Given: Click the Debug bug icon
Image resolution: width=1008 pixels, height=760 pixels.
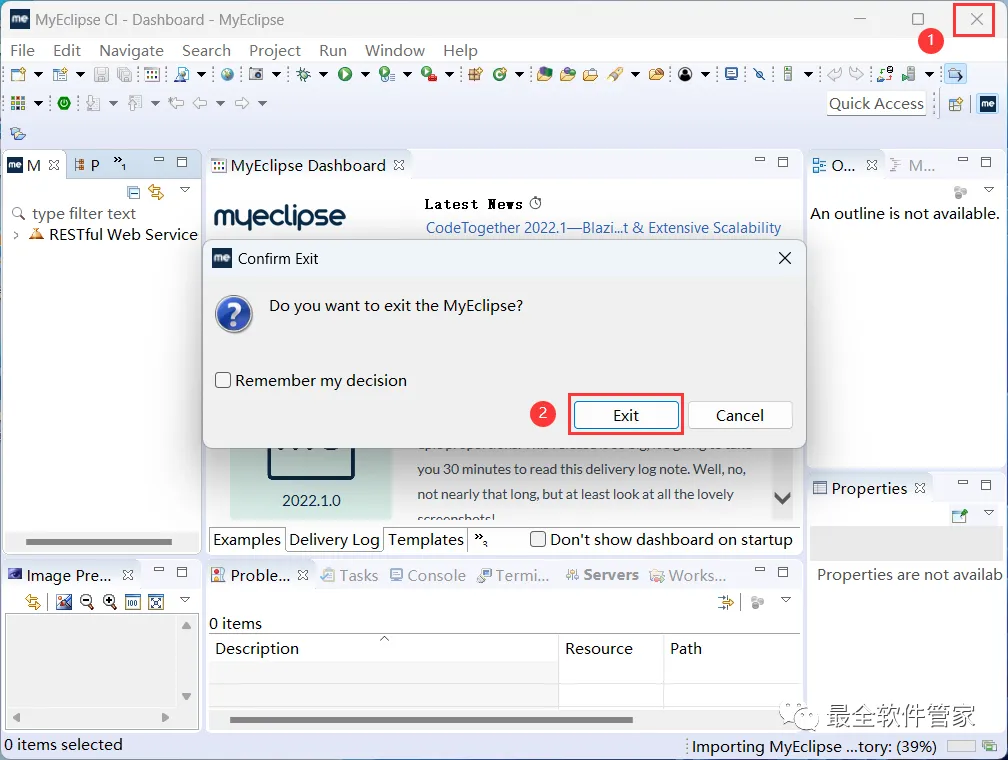Looking at the screenshot, I should [x=303, y=74].
